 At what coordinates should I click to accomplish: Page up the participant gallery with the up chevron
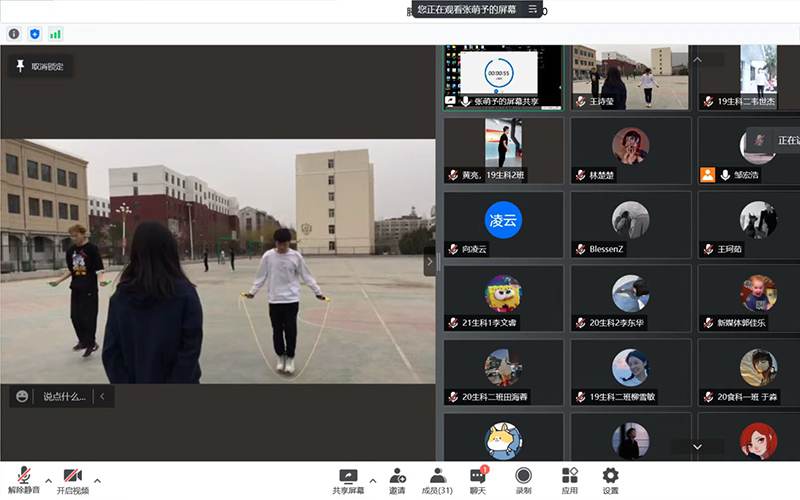coord(697,60)
